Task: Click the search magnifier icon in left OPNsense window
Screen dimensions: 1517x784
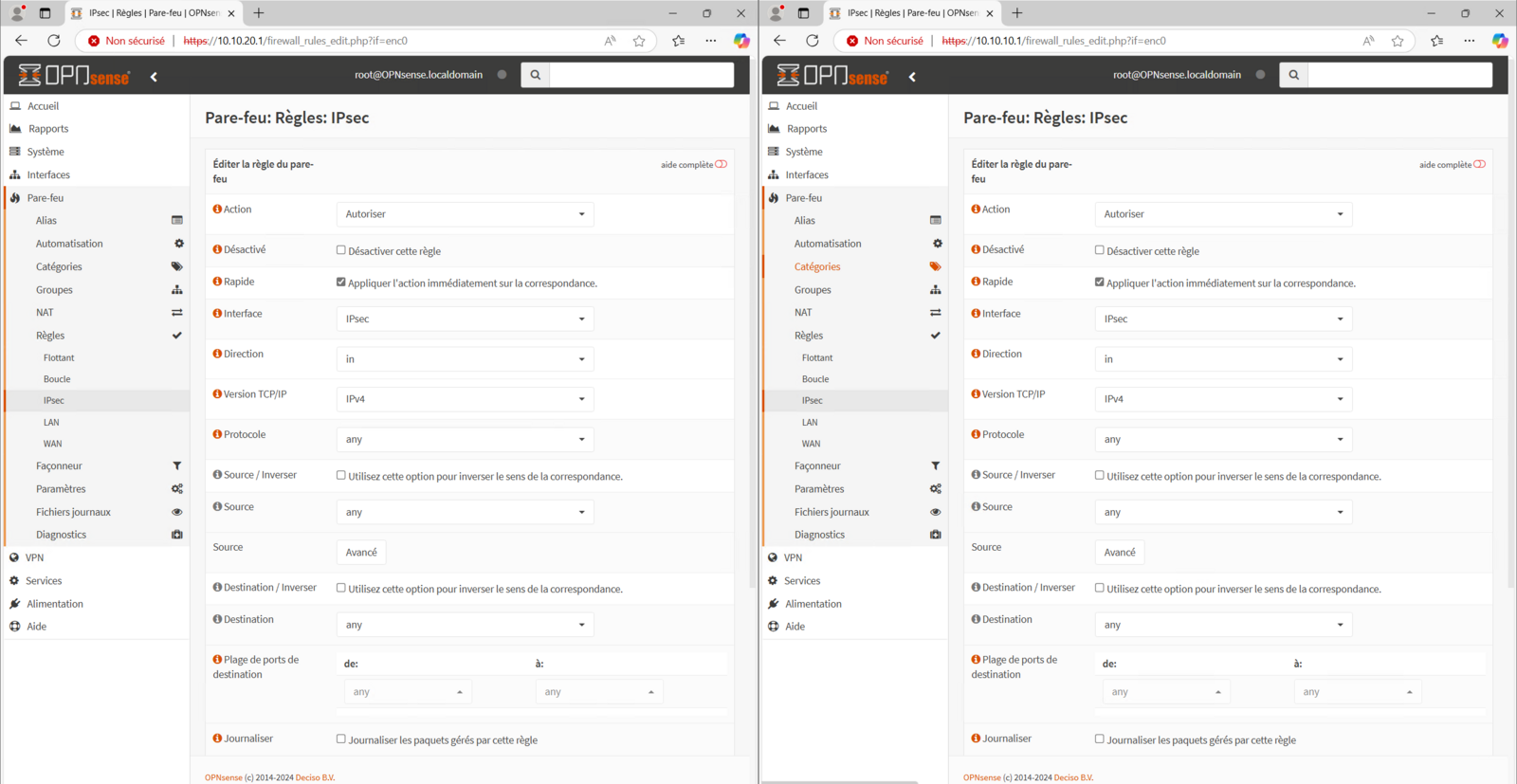Action: [536, 75]
